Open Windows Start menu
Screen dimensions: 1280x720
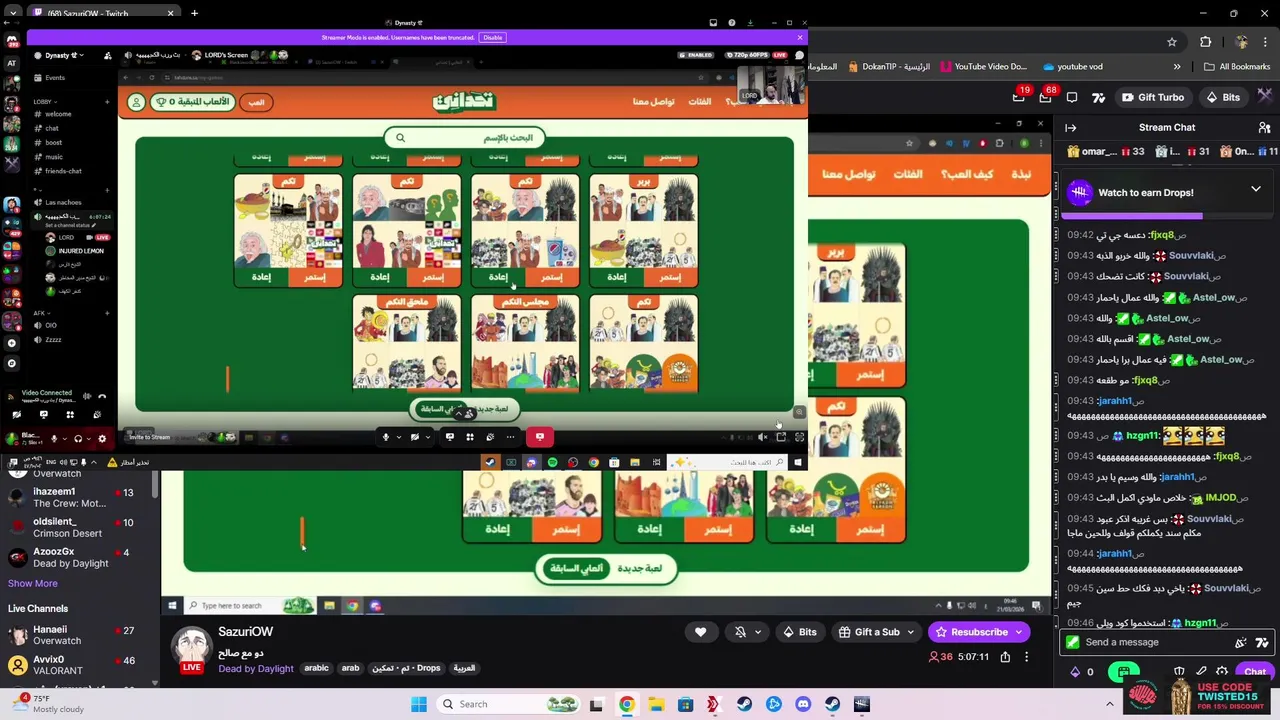[419, 704]
